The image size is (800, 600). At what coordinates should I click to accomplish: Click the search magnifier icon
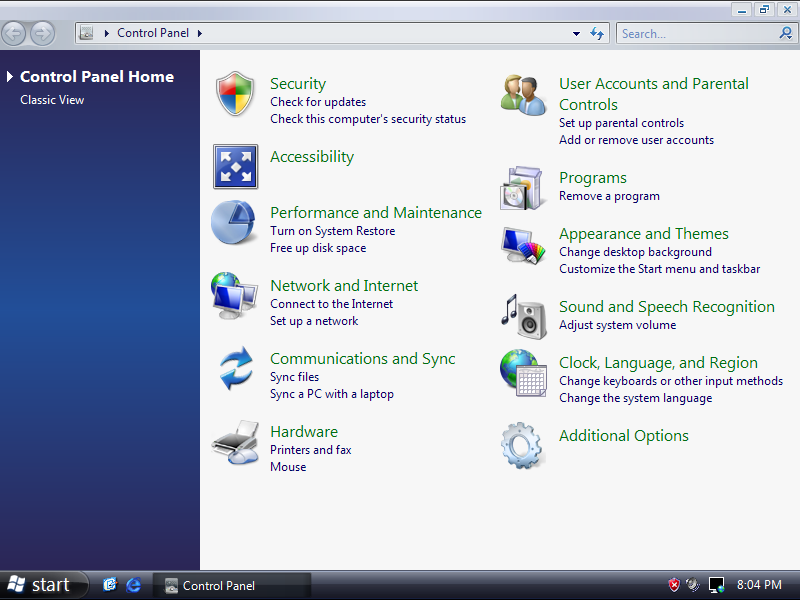[786, 34]
